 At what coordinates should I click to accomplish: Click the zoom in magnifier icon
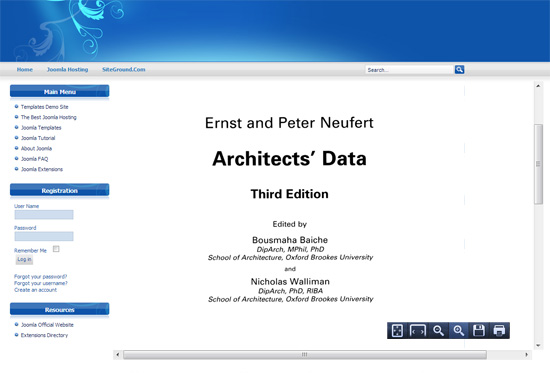458,331
